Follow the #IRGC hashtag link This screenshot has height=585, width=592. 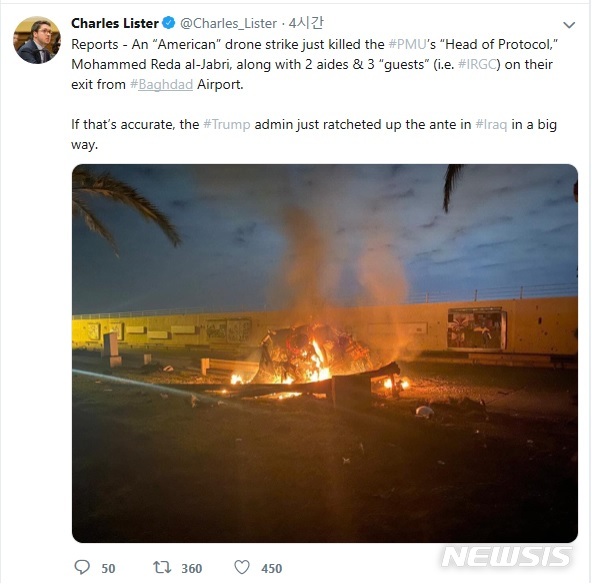point(477,65)
